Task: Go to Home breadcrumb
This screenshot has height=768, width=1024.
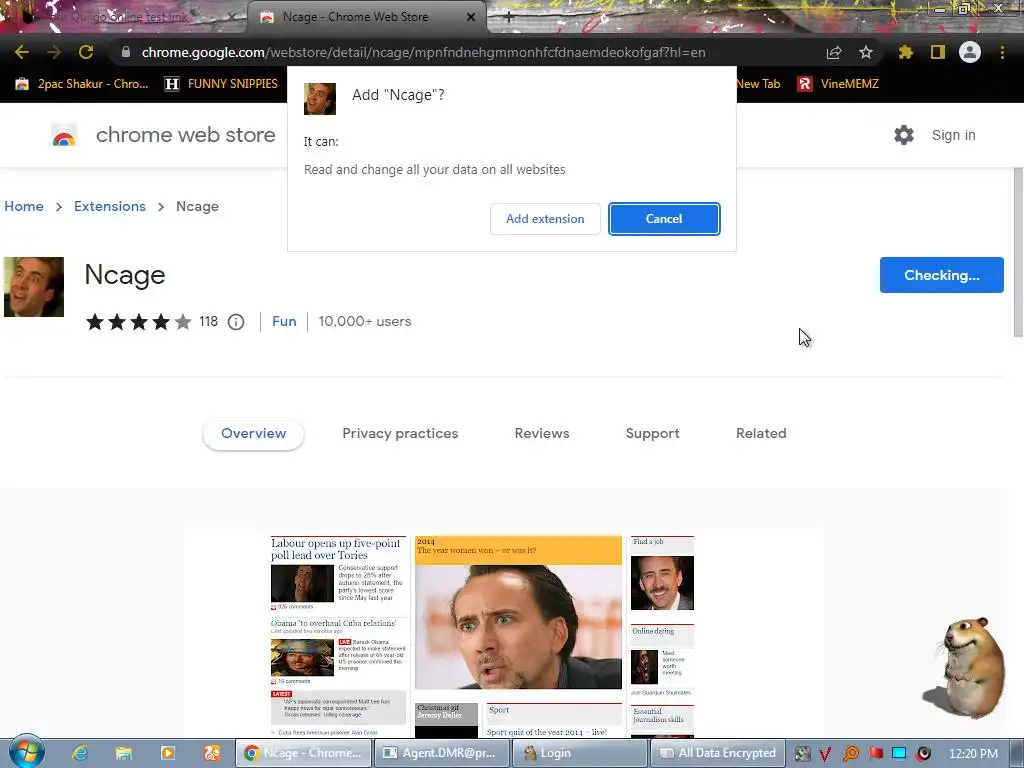Action: pyautogui.click(x=24, y=206)
